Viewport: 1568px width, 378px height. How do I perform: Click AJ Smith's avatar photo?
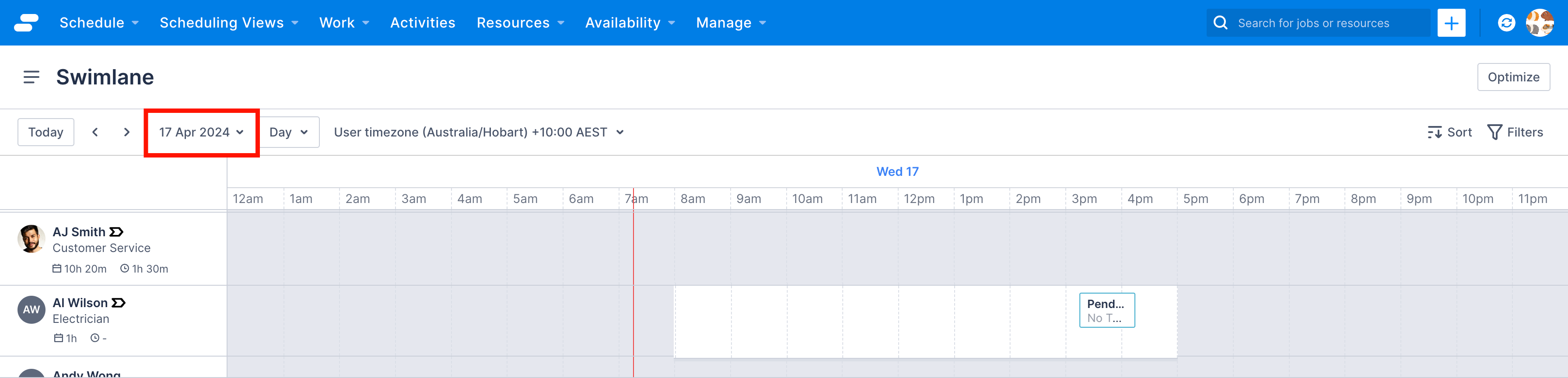(x=31, y=238)
